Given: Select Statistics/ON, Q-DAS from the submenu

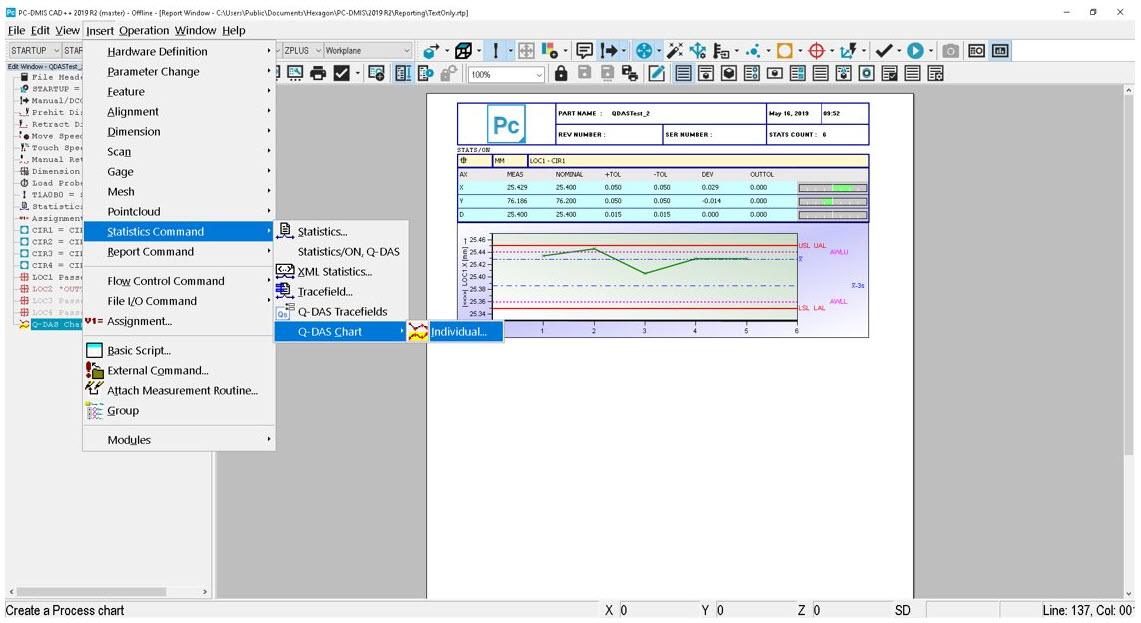Looking at the screenshot, I should 348,251.
